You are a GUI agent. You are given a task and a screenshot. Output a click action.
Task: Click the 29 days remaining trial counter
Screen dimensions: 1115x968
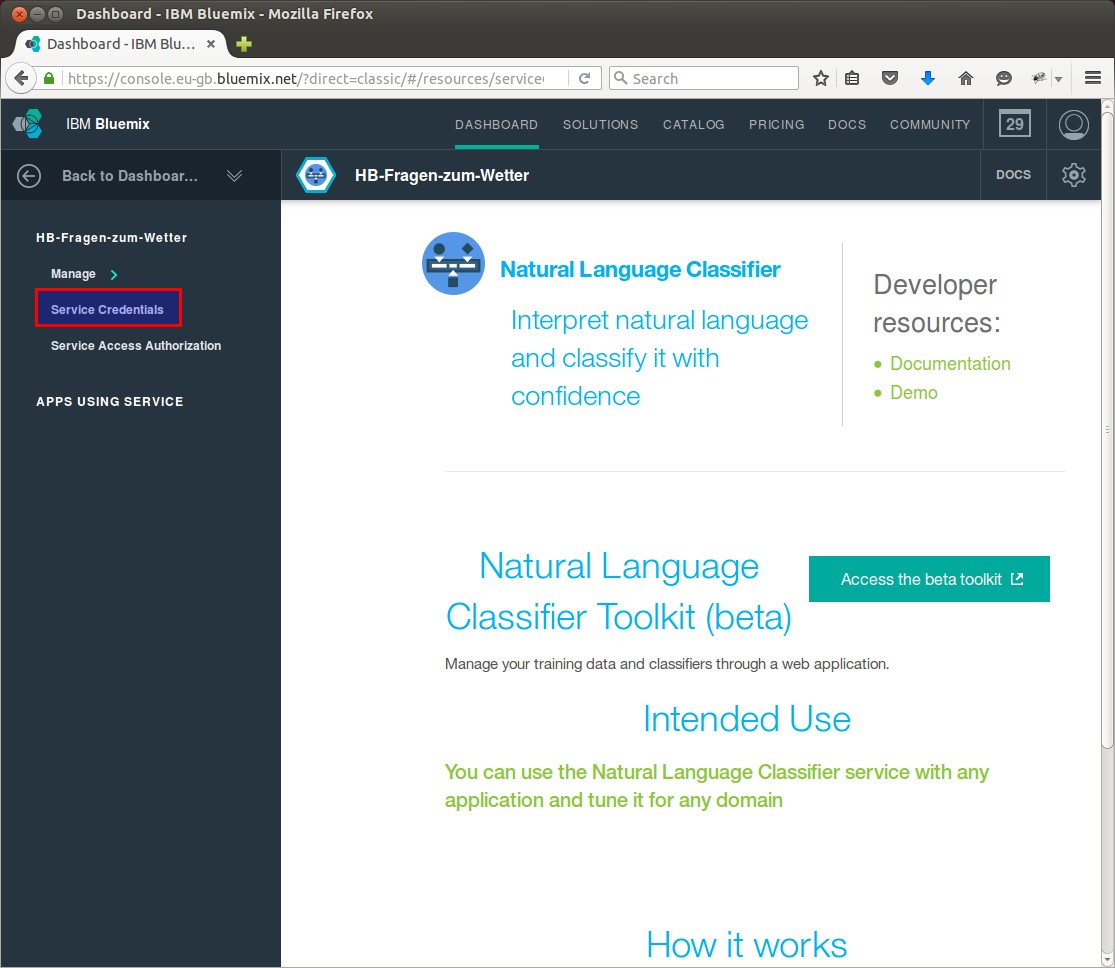1014,124
